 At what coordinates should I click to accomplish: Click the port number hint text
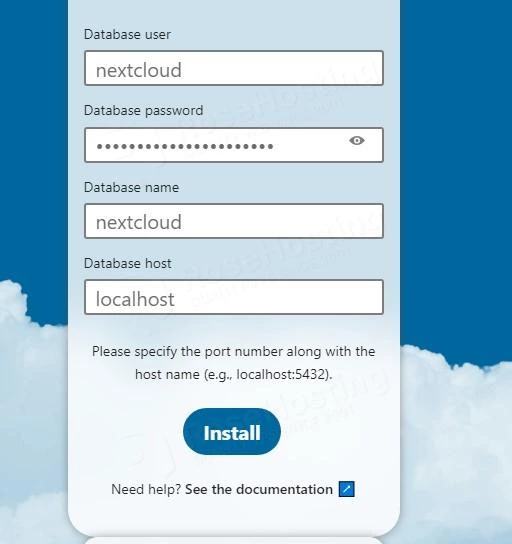[233, 363]
